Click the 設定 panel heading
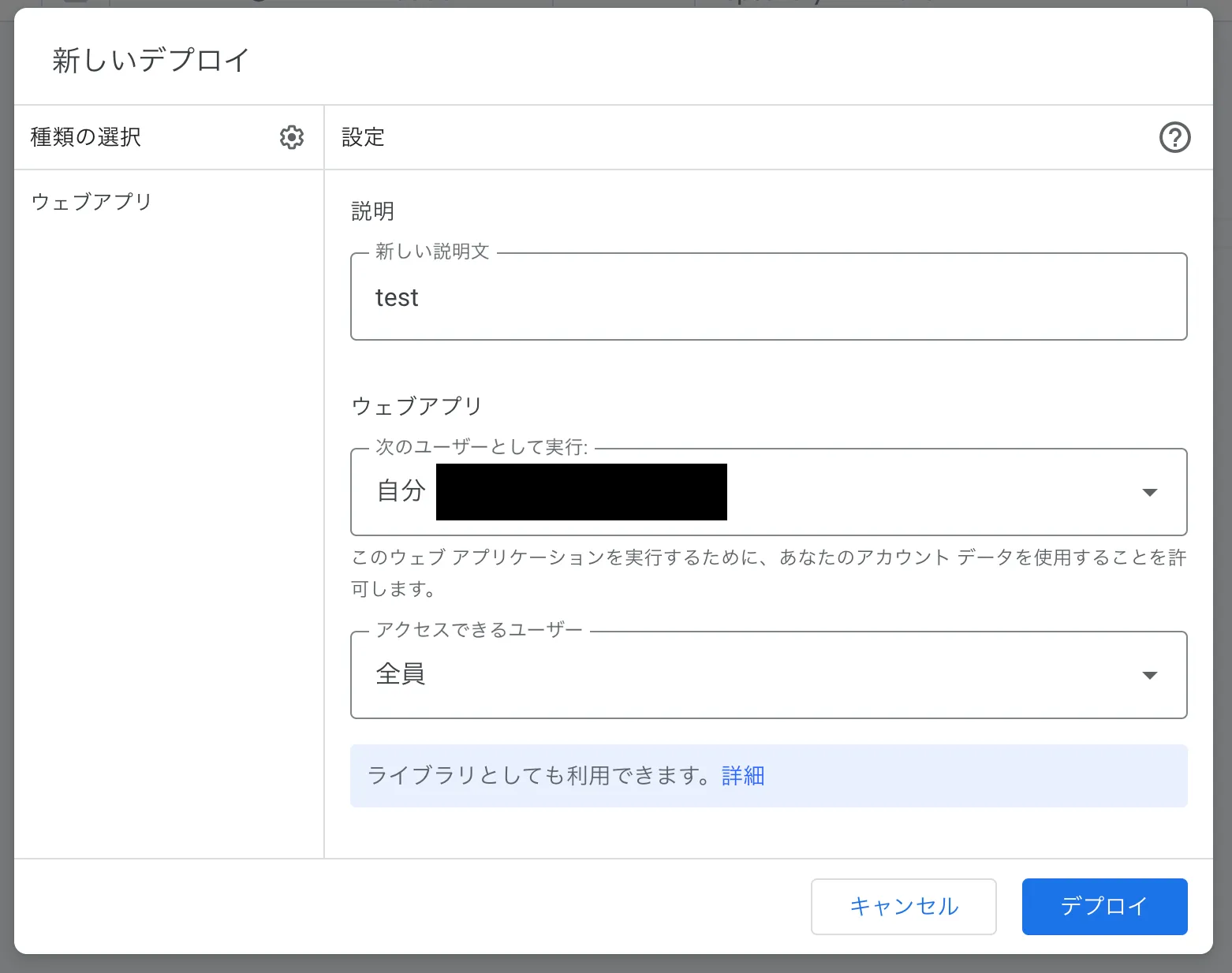The image size is (1232, 973). 362,136
